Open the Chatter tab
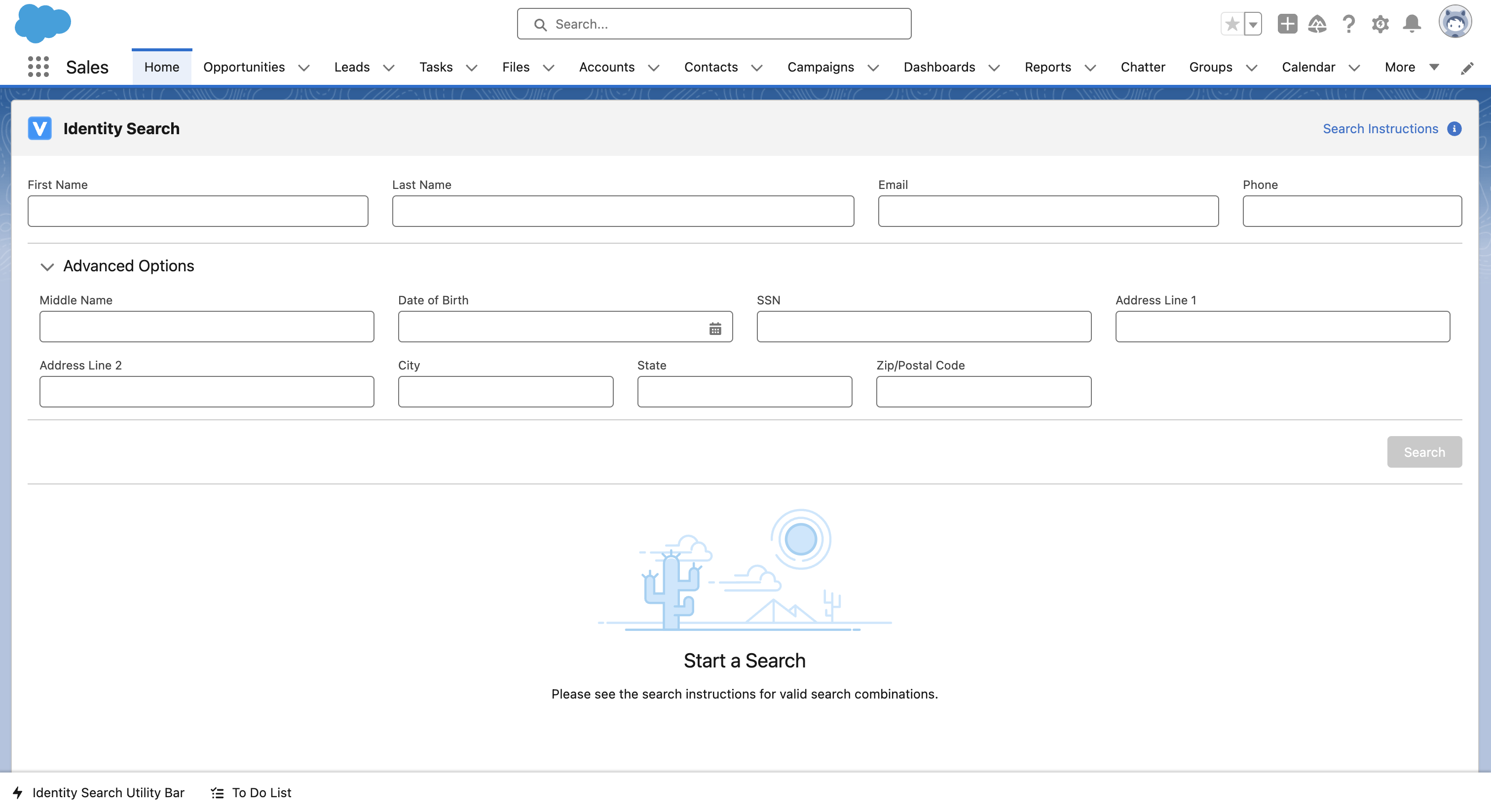 click(x=1143, y=67)
